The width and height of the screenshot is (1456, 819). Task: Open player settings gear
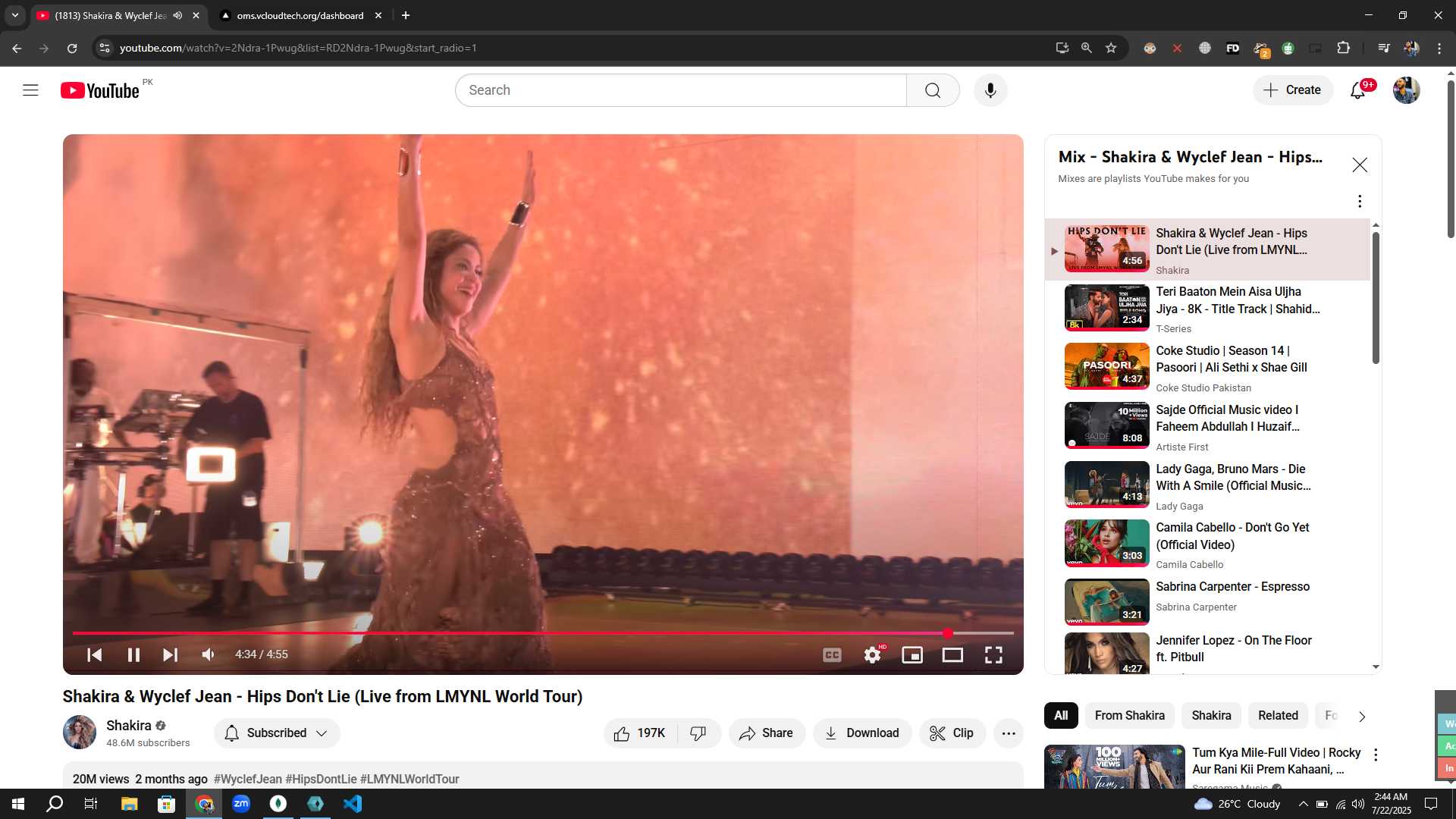(873, 654)
